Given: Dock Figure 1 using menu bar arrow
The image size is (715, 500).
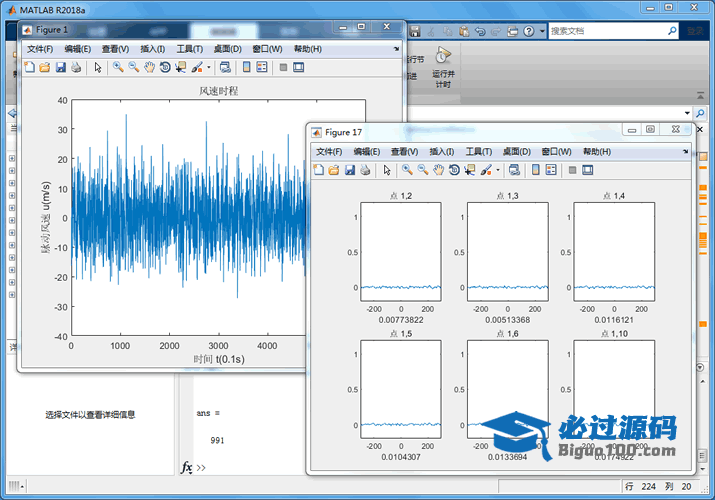Looking at the screenshot, I should (396, 49).
